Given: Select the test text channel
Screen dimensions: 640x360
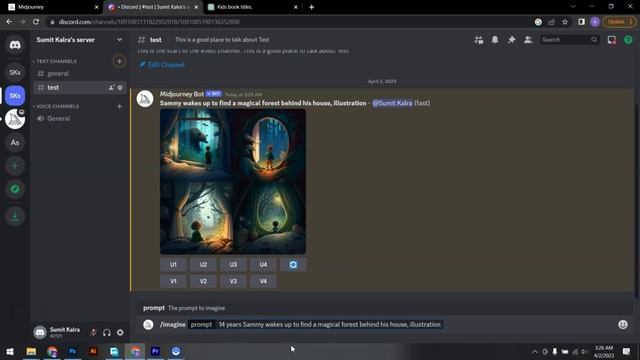Looking at the screenshot, I should [80, 87].
